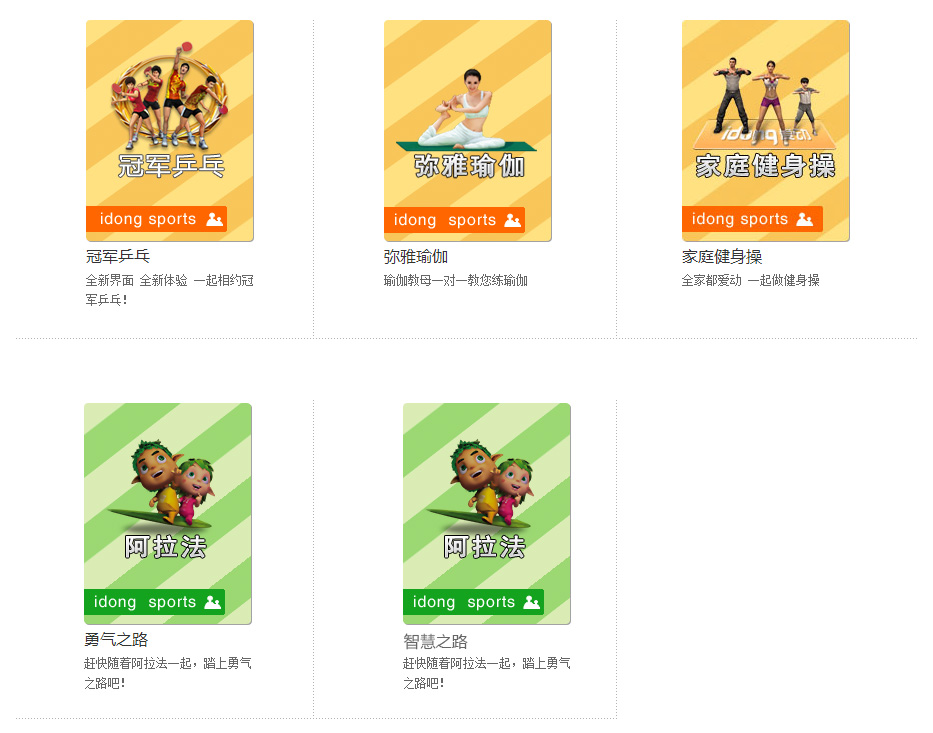Click the multiplayer icon on 冠军乒乓 banner
Image resolution: width=933 pixels, height=733 pixels.
coord(214,220)
